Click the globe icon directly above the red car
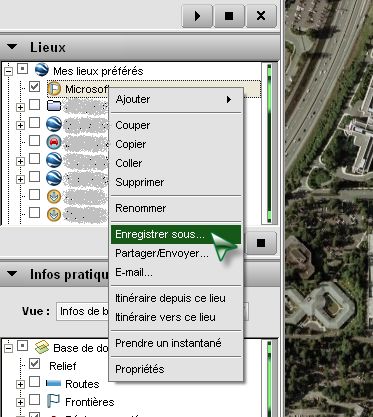373x417 pixels. (x=54, y=124)
